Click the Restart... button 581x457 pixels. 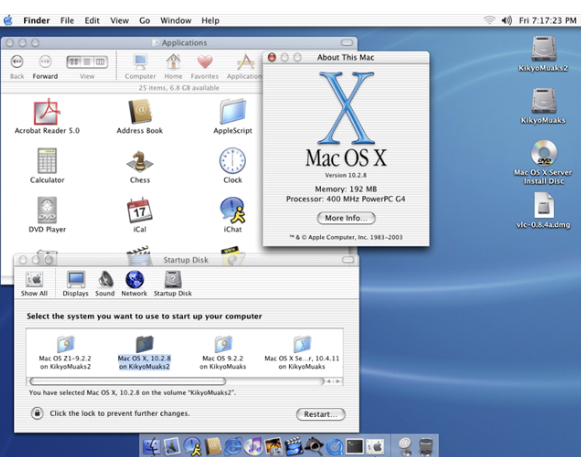[321, 414]
